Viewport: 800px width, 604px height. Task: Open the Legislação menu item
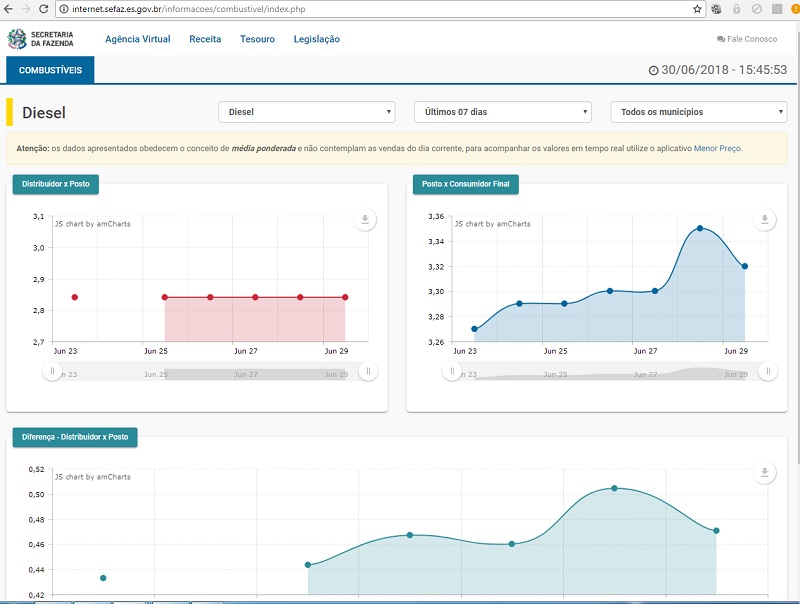coord(316,39)
